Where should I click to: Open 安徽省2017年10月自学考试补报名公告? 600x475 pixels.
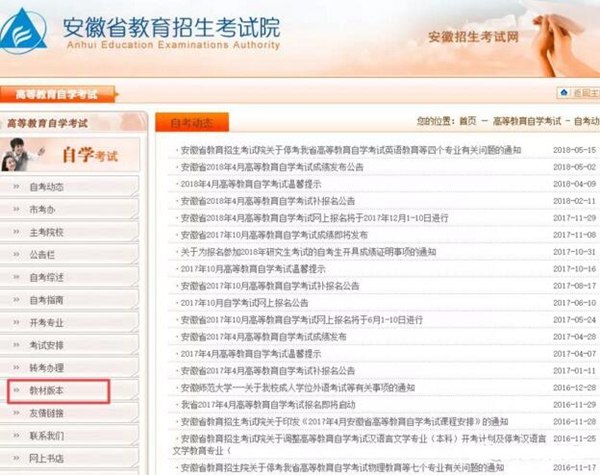(270, 286)
